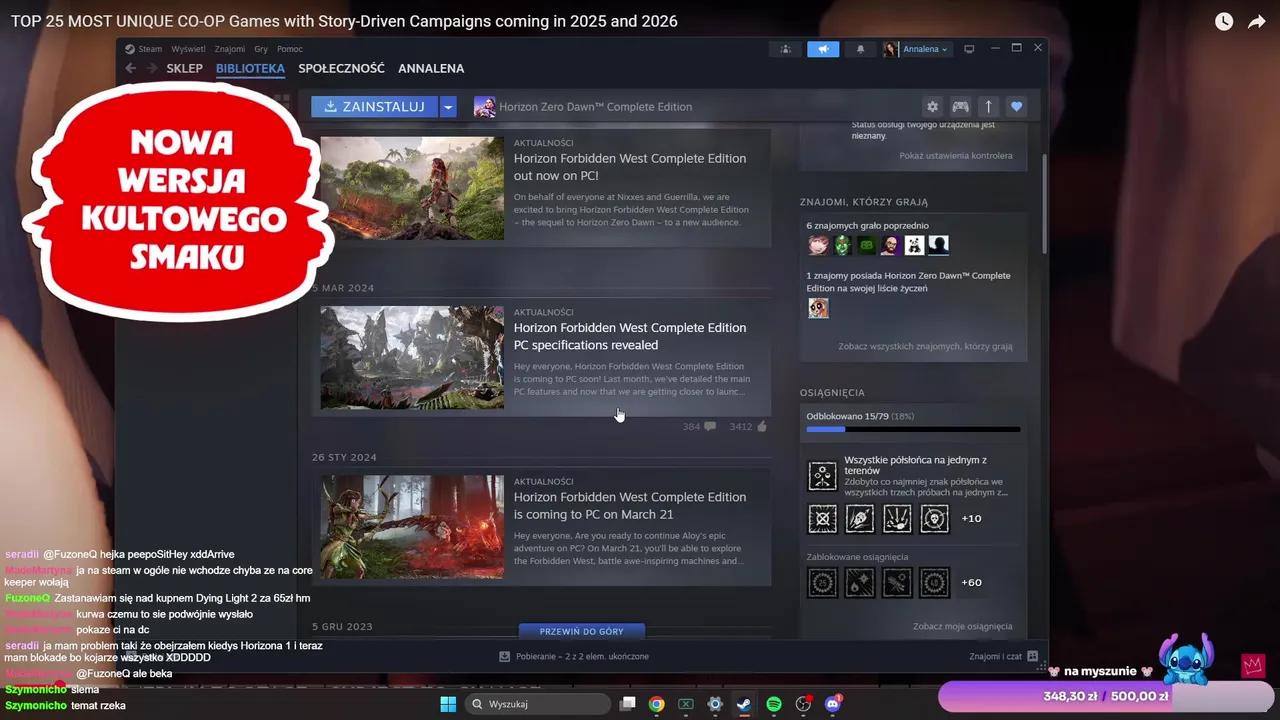Open game settings gear icon

933,107
